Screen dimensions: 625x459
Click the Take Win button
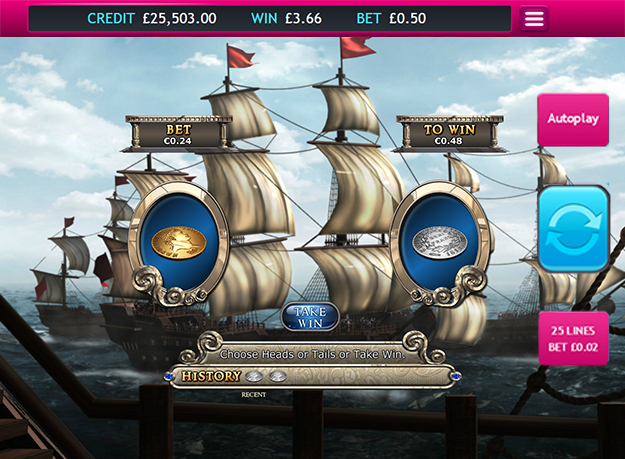pos(310,317)
